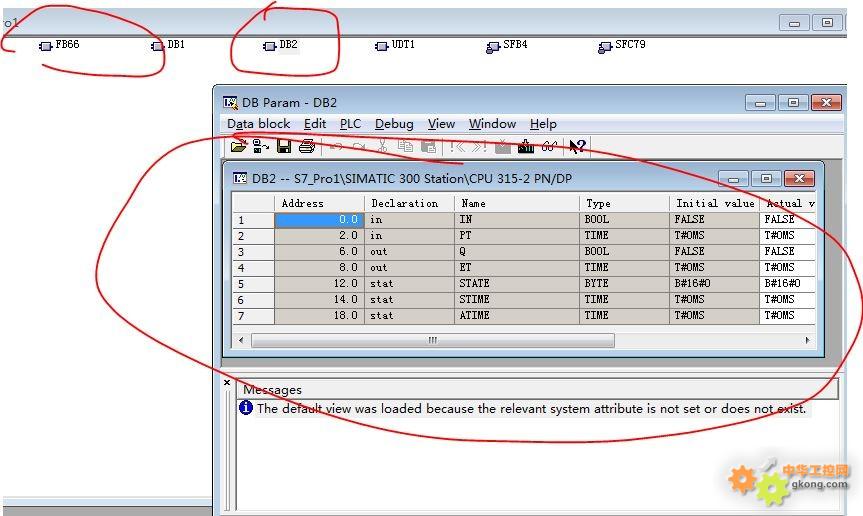Select the SFB4 block in project
The image size is (863, 516).
(x=507, y=46)
